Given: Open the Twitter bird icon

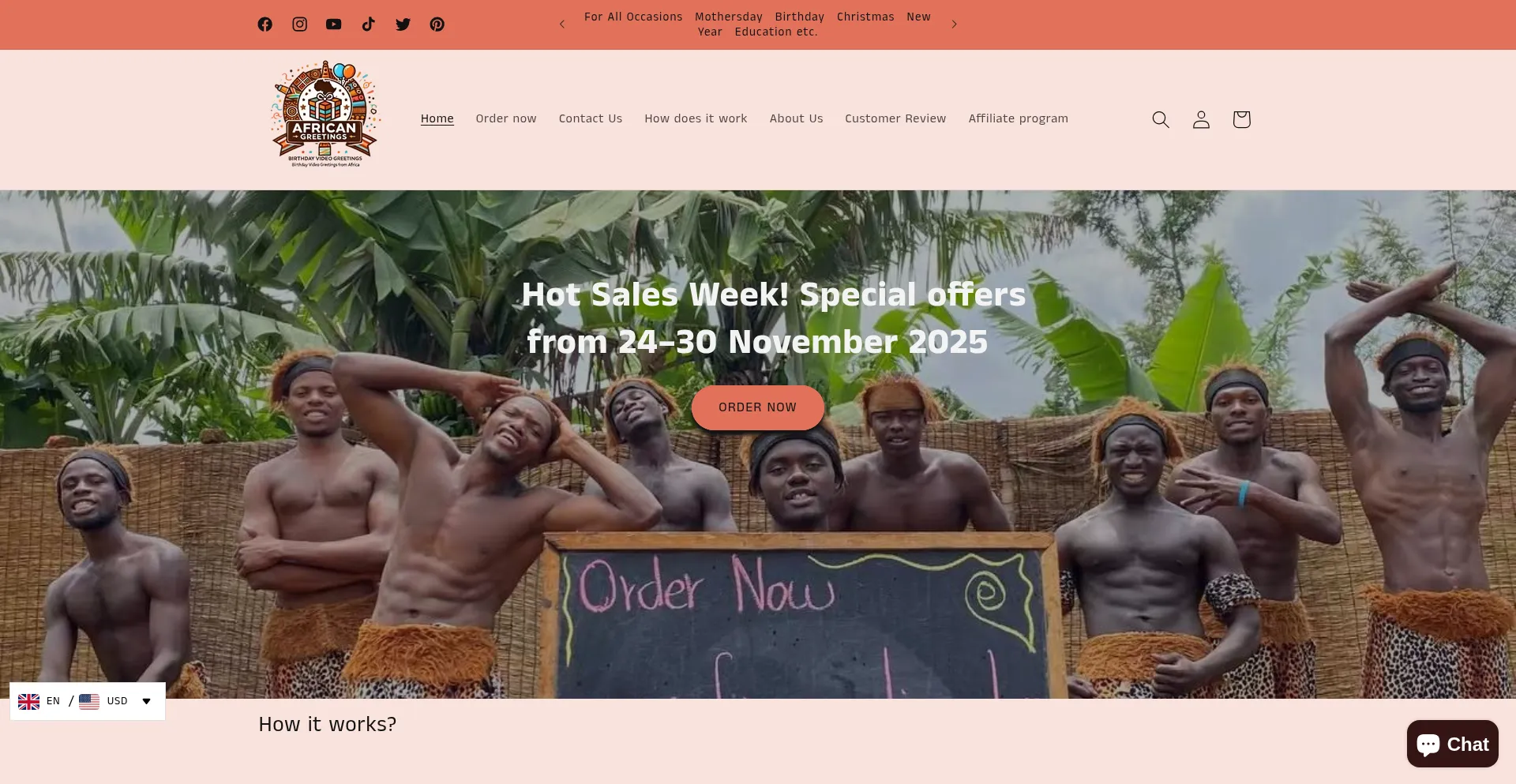Looking at the screenshot, I should point(403,24).
